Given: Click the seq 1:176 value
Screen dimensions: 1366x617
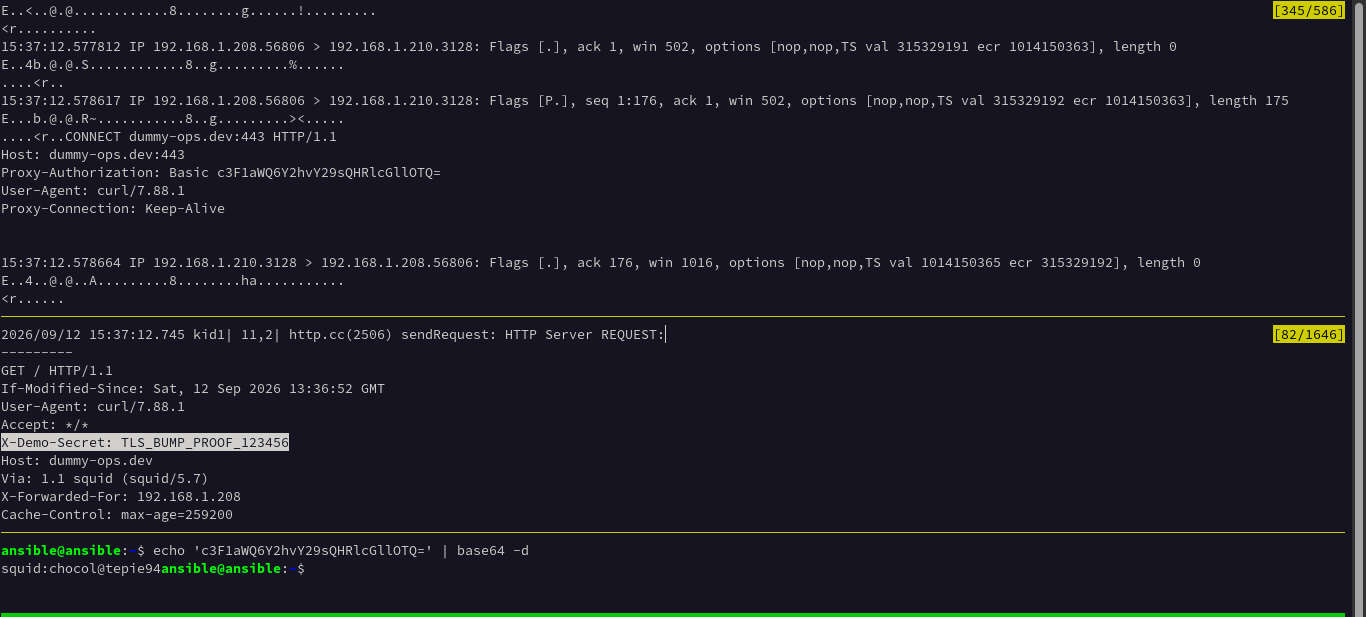Looking at the screenshot, I should pos(621,101).
